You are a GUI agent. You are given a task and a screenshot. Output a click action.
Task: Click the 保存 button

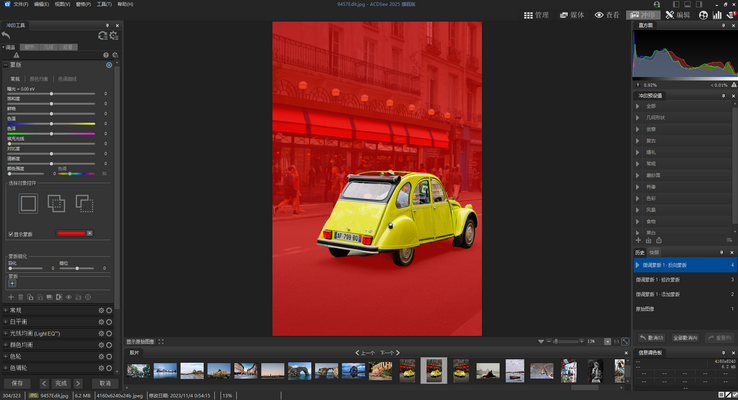(18, 383)
